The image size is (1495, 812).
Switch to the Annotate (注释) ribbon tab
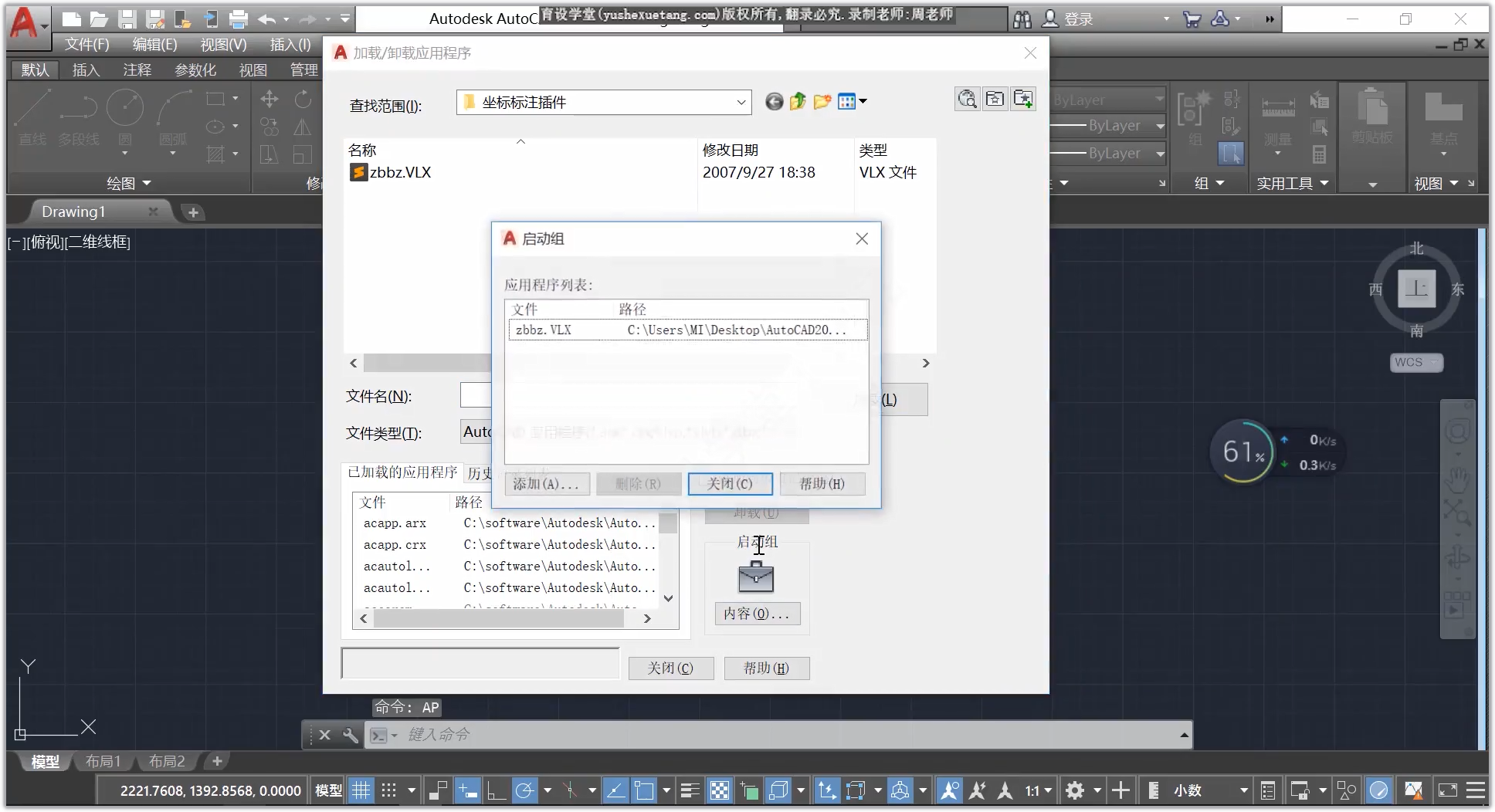click(137, 70)
